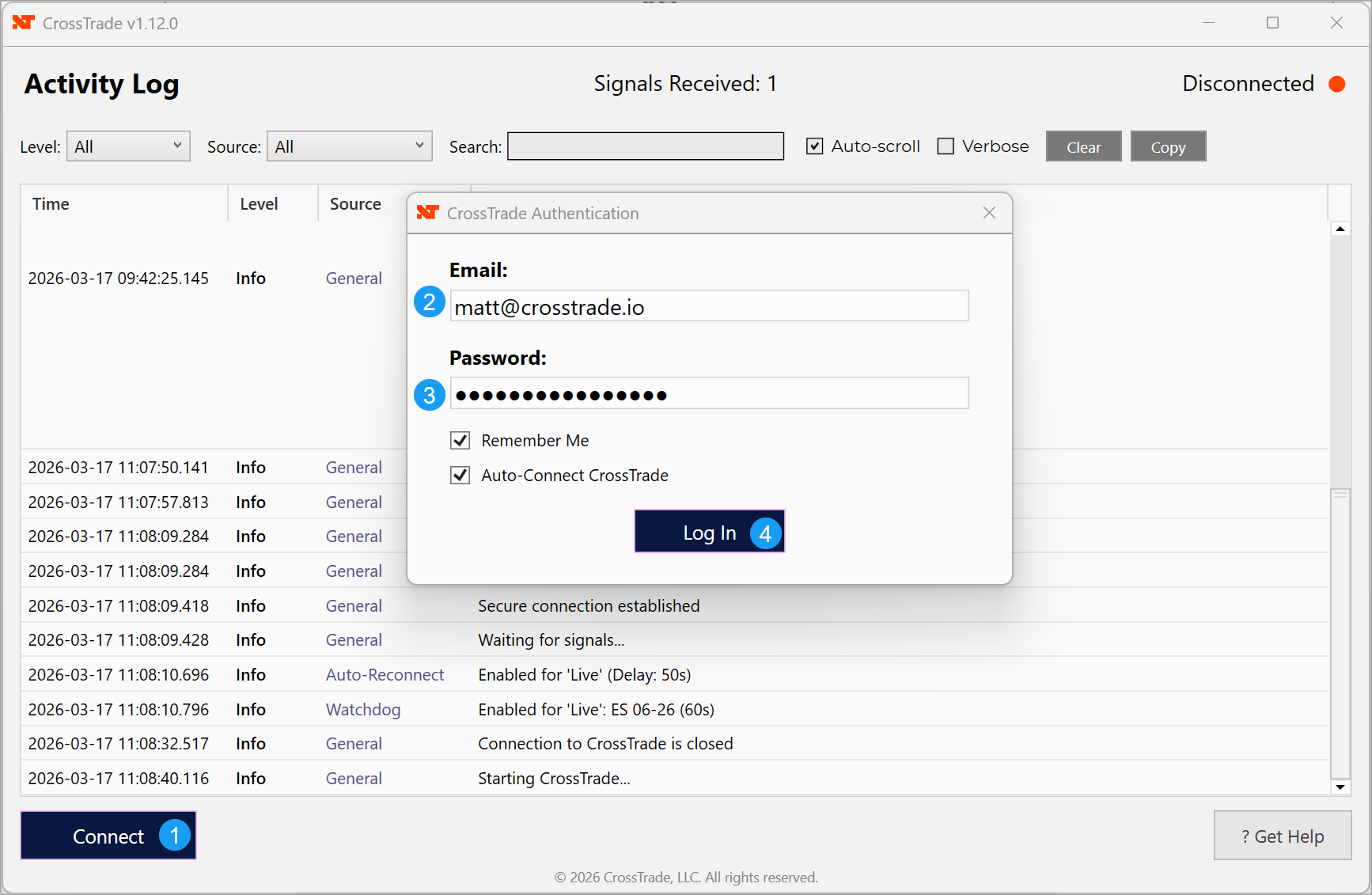
Task: Focus the Email input field
Action: point(709,306)
